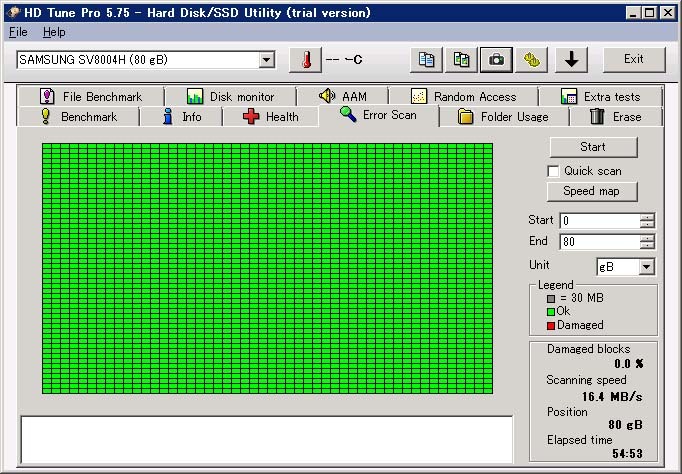Copy info to clipboard icon
This screenshot has width=682, height=474.
tap(426, 60)
